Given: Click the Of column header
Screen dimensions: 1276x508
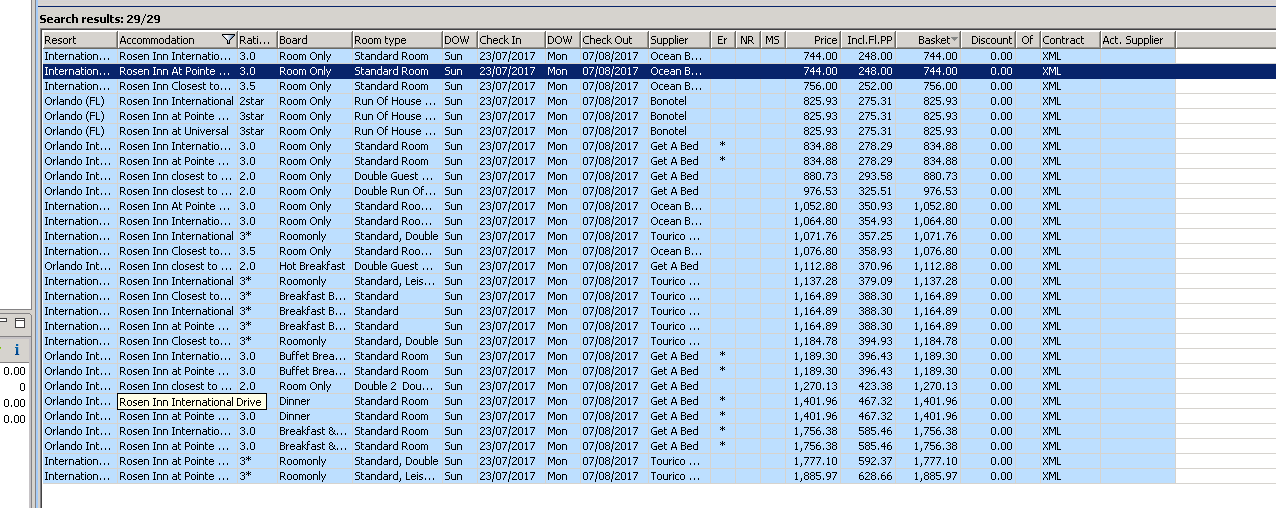Looking at the screenshot, I should point(1028,40).
